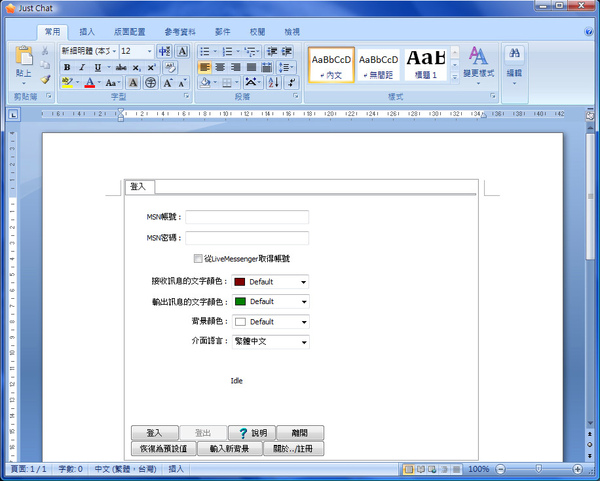
Task: Click the Decrease Indent icon
Action: (272, 51)
